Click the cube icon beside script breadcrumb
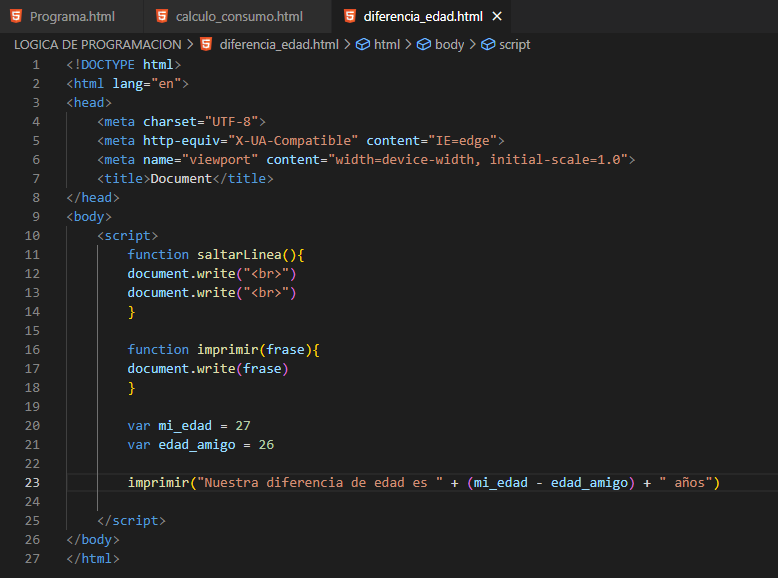 pos(488,45)
